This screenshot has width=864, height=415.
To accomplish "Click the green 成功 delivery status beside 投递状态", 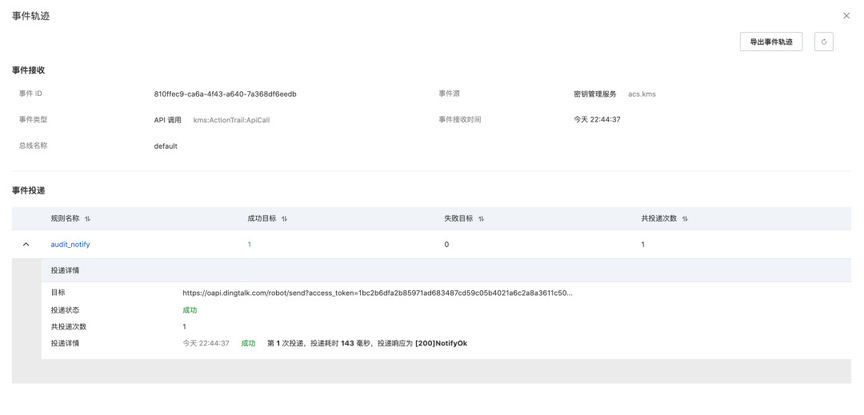I will (x=190, y=310).
